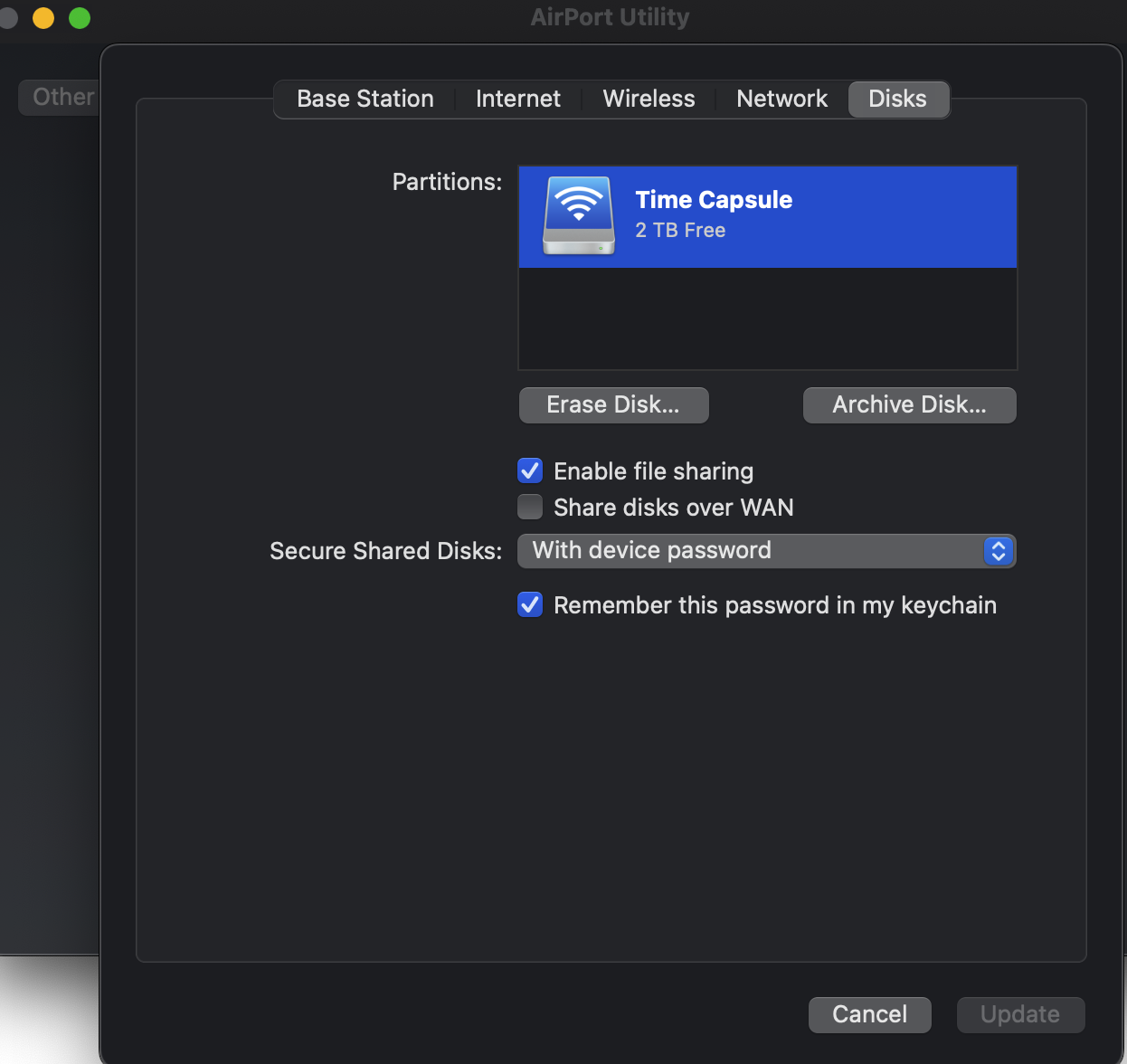Click the Other button in background window

60,97
